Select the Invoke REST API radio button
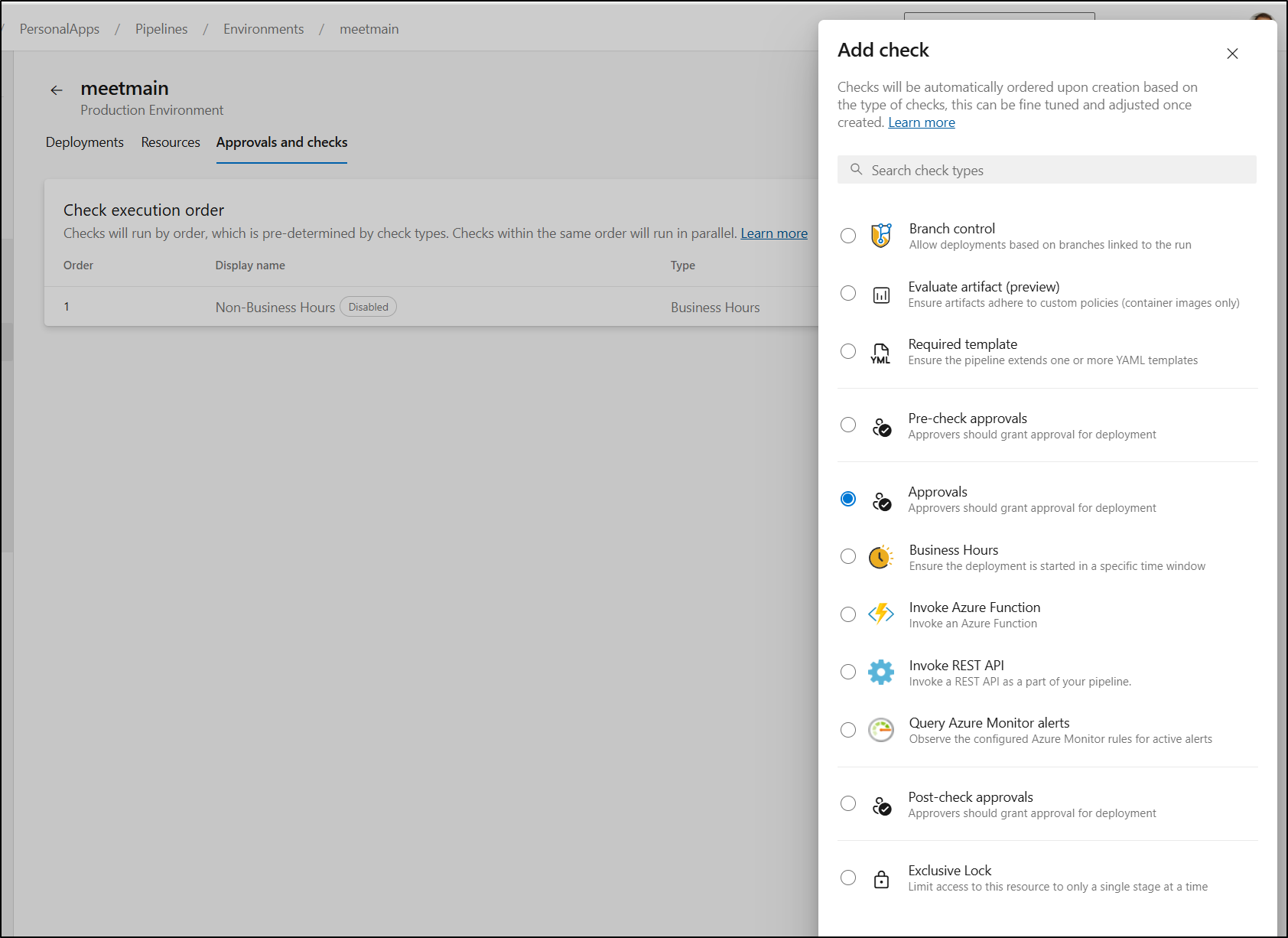Screen dimensions: 1288x938 point(848,672)
